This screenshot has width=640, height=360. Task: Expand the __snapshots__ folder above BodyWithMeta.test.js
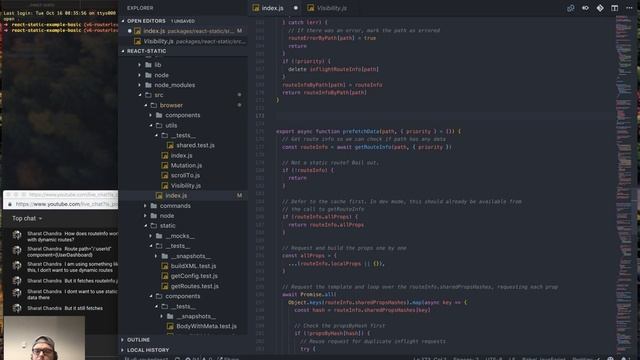click(184, 316)
